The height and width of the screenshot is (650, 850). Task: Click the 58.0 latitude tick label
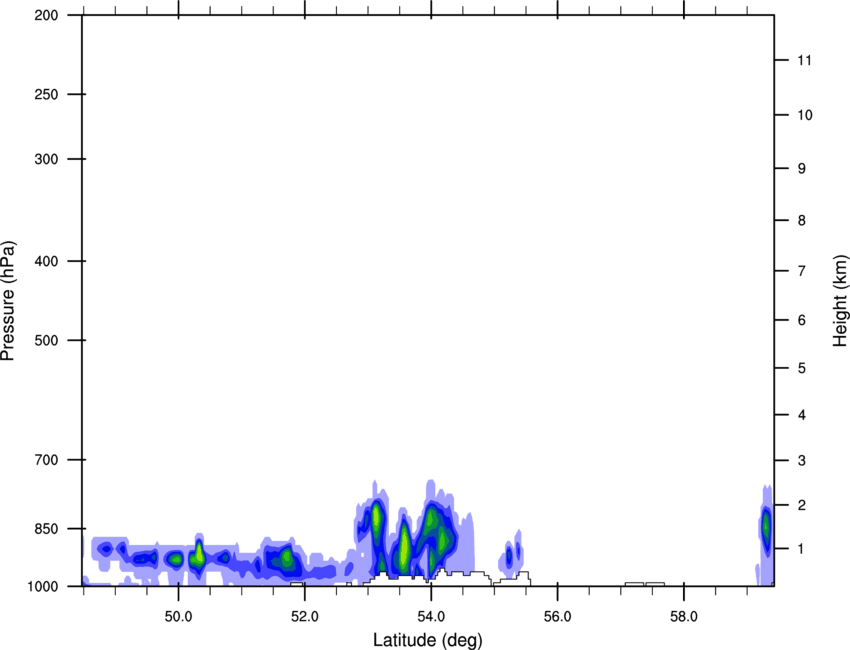tap(684, 617)
